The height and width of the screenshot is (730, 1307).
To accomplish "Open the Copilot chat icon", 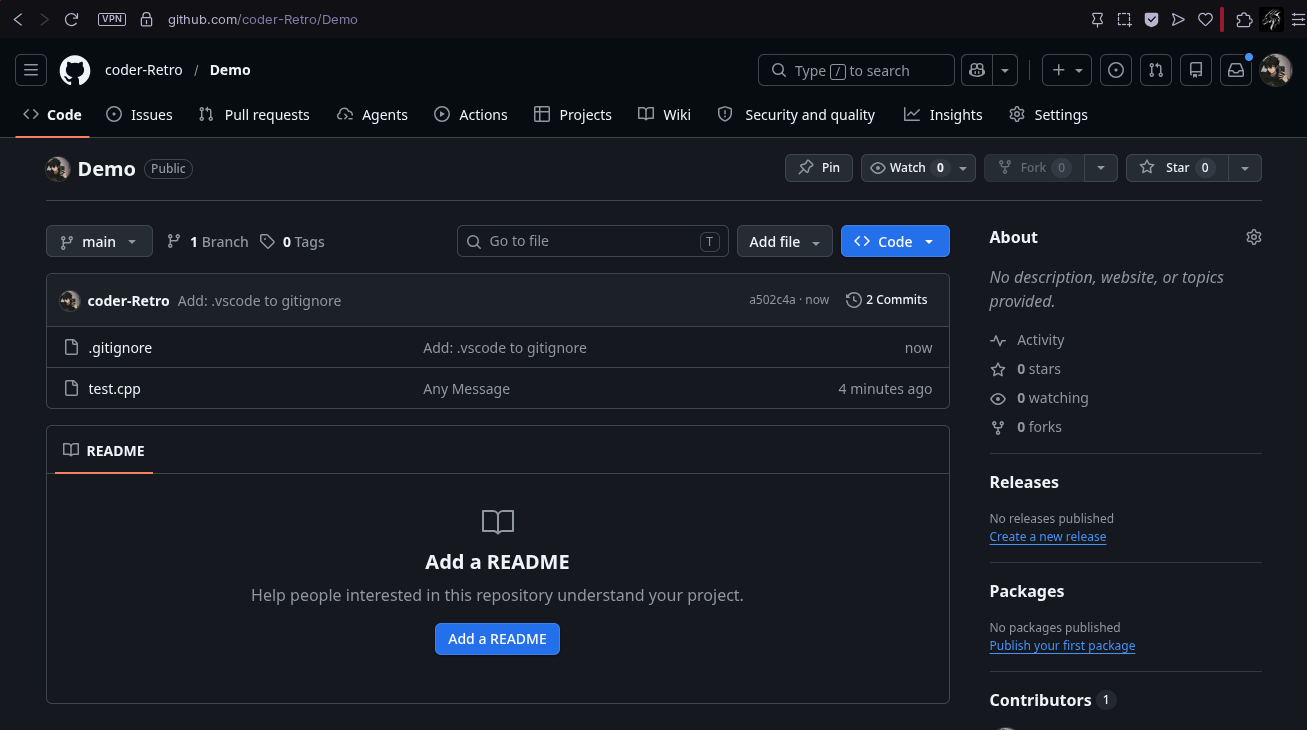I will click(x=977, y=70).
